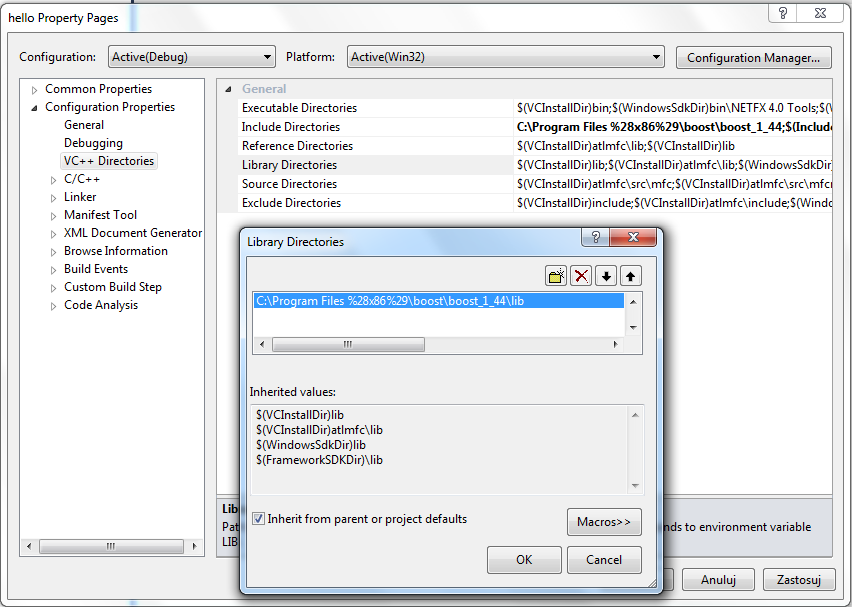
Task: Click OK in Library Directories dialog
Action: point(524,560)
